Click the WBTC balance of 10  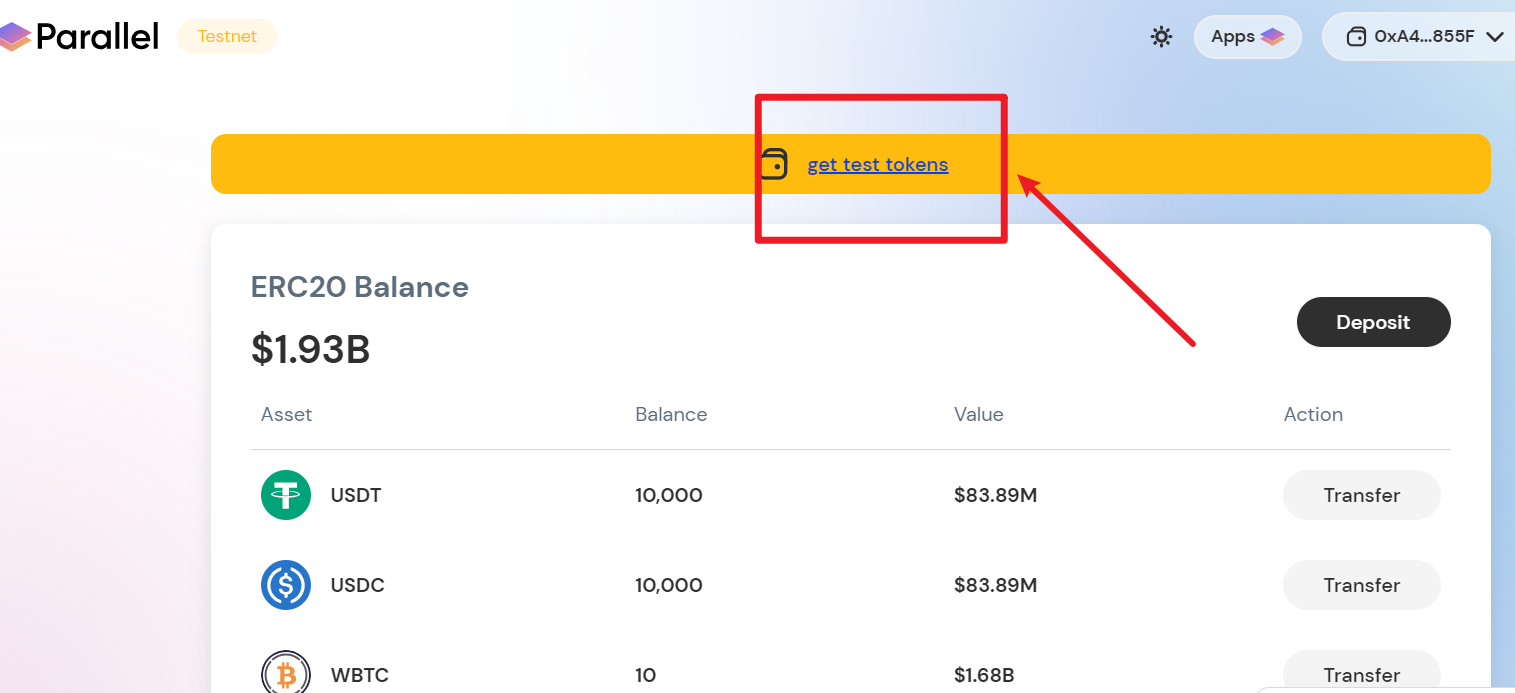(x=646, y=675)
